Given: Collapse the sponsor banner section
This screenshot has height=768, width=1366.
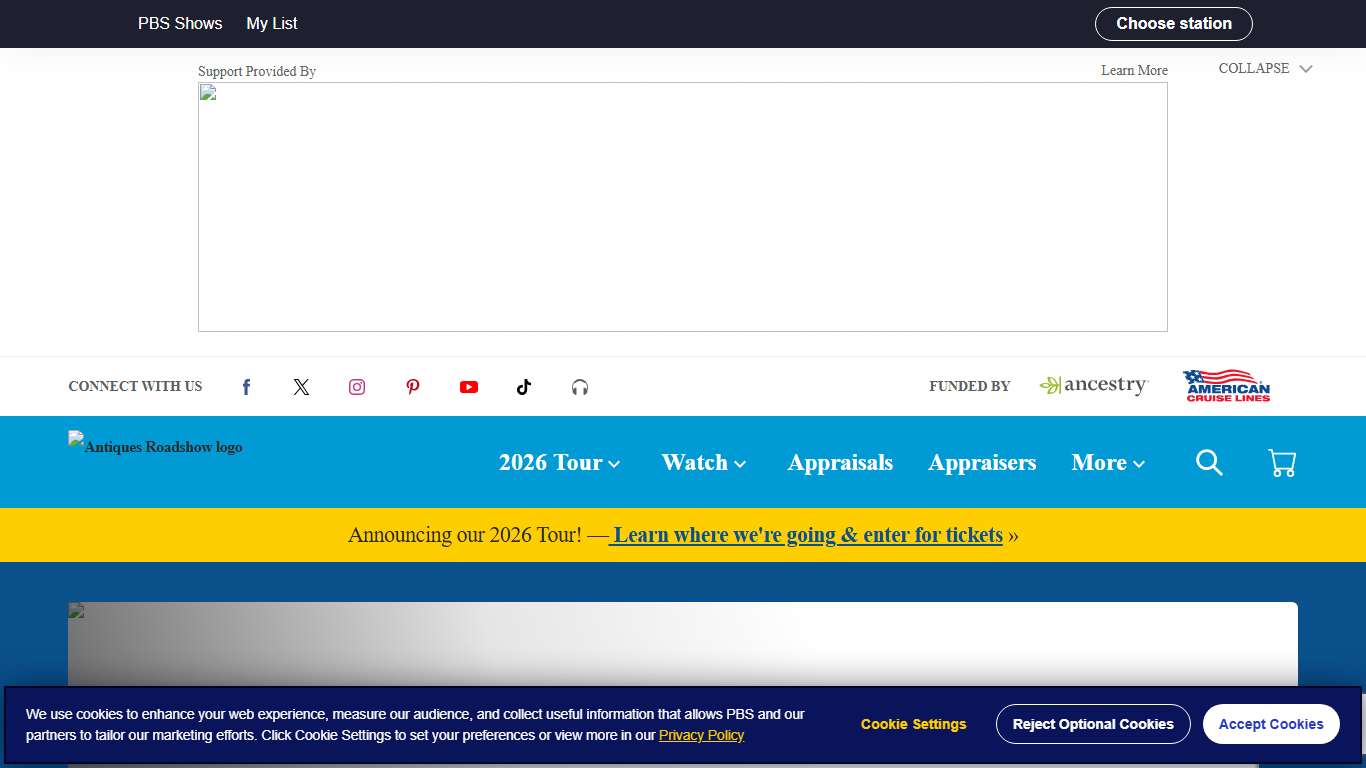Looking at the screenshot, I should 1265,69.
